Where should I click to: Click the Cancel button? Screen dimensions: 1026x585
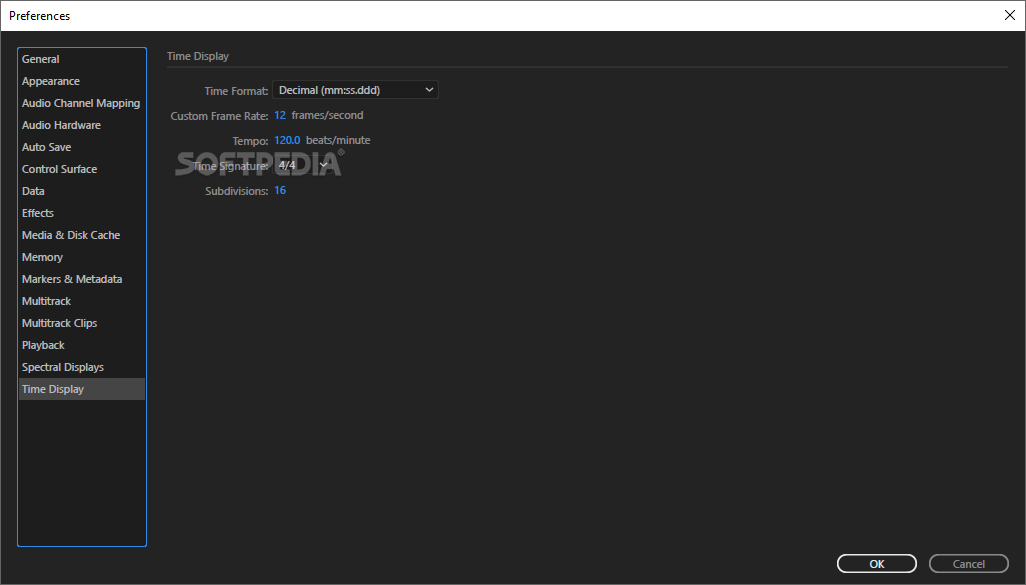968,563
